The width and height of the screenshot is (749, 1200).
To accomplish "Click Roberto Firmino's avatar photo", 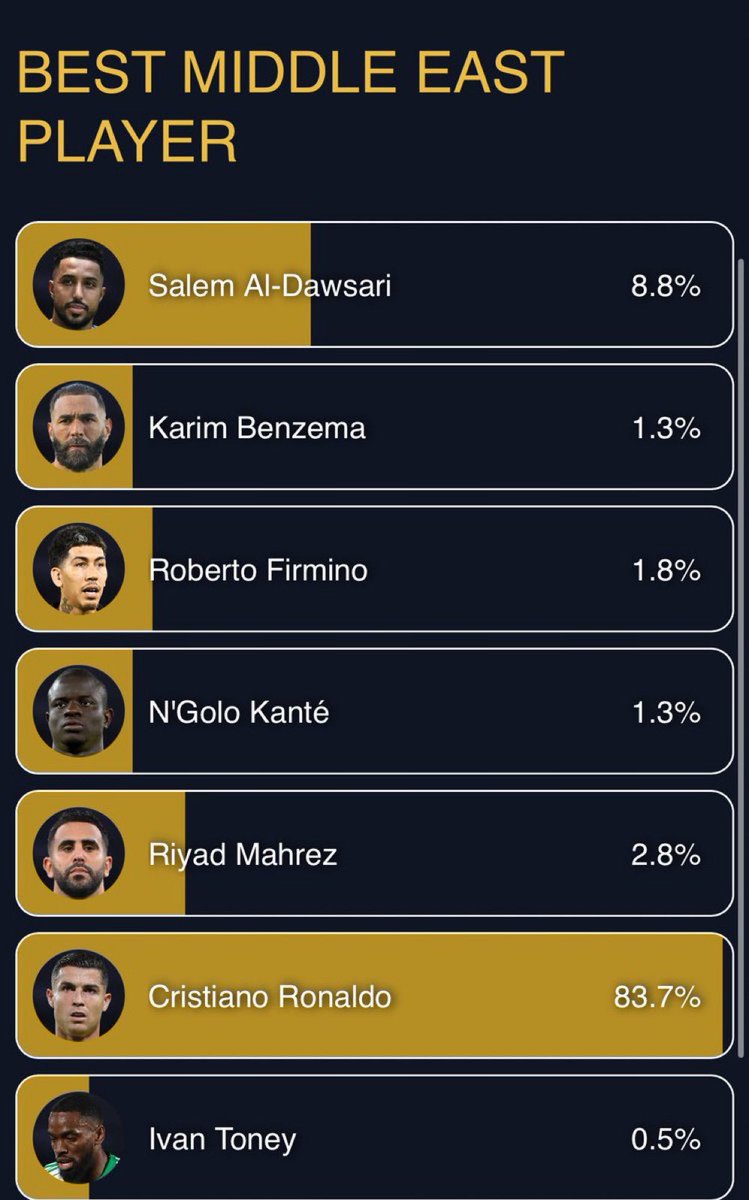I will 78,569.
